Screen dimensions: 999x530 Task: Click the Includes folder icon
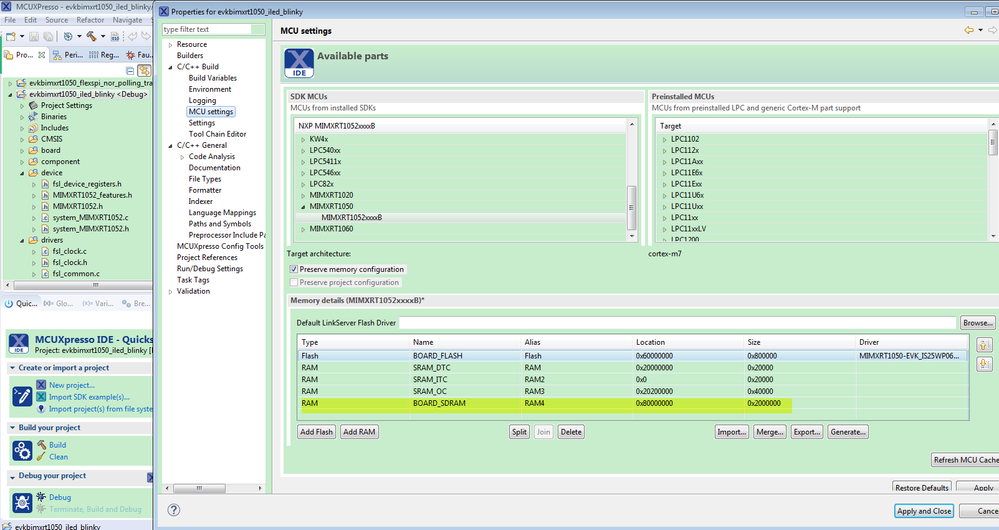pos(33,127)
